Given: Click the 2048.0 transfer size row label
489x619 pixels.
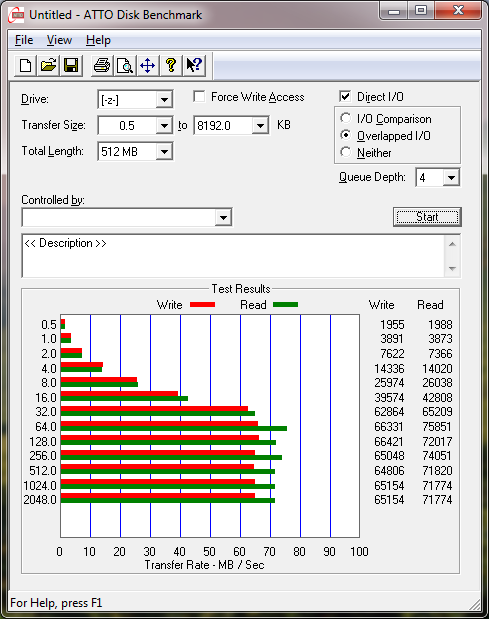Looking at the screenshot, I should (40, 500).
